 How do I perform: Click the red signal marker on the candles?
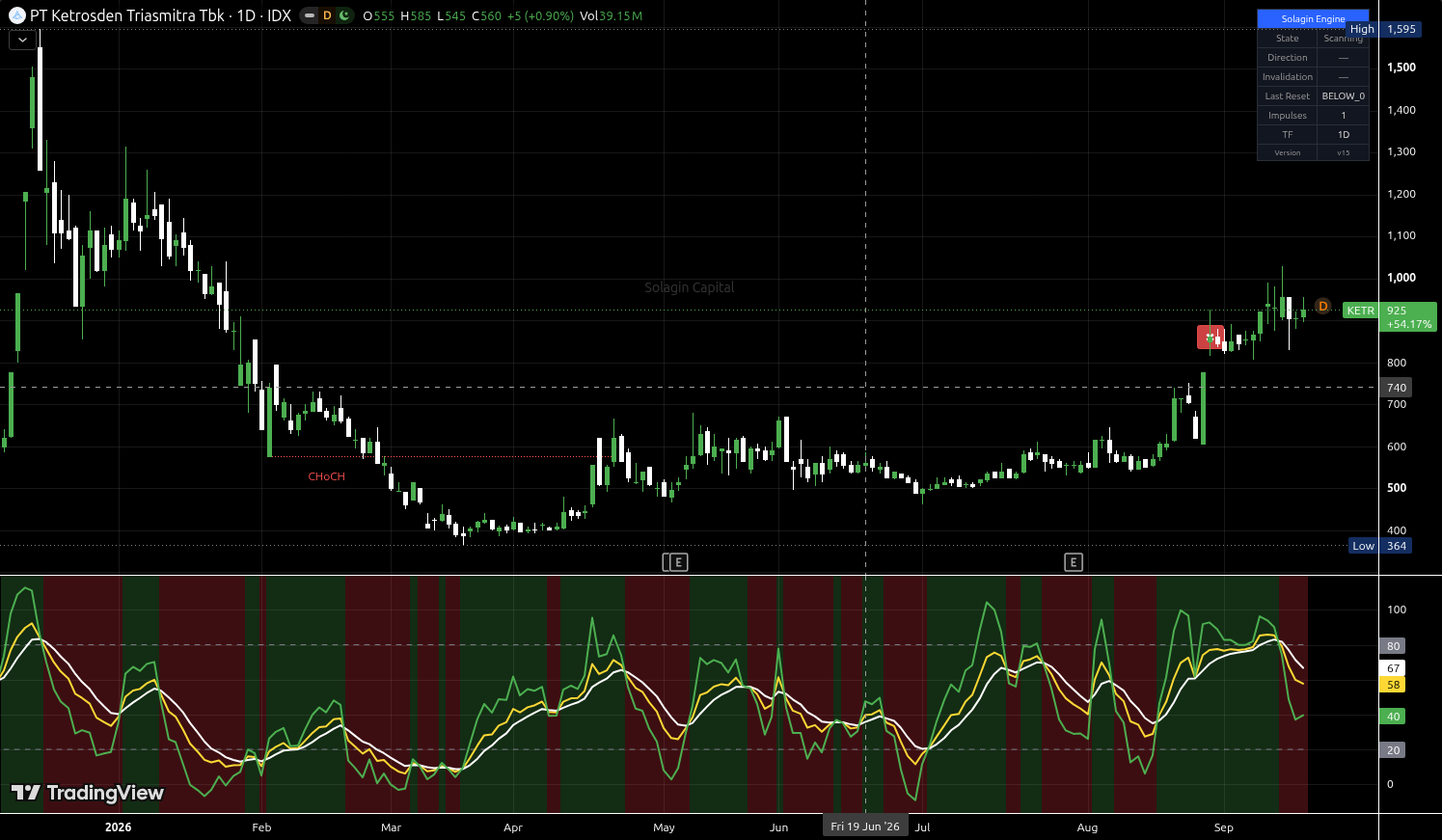[1211, 337]
